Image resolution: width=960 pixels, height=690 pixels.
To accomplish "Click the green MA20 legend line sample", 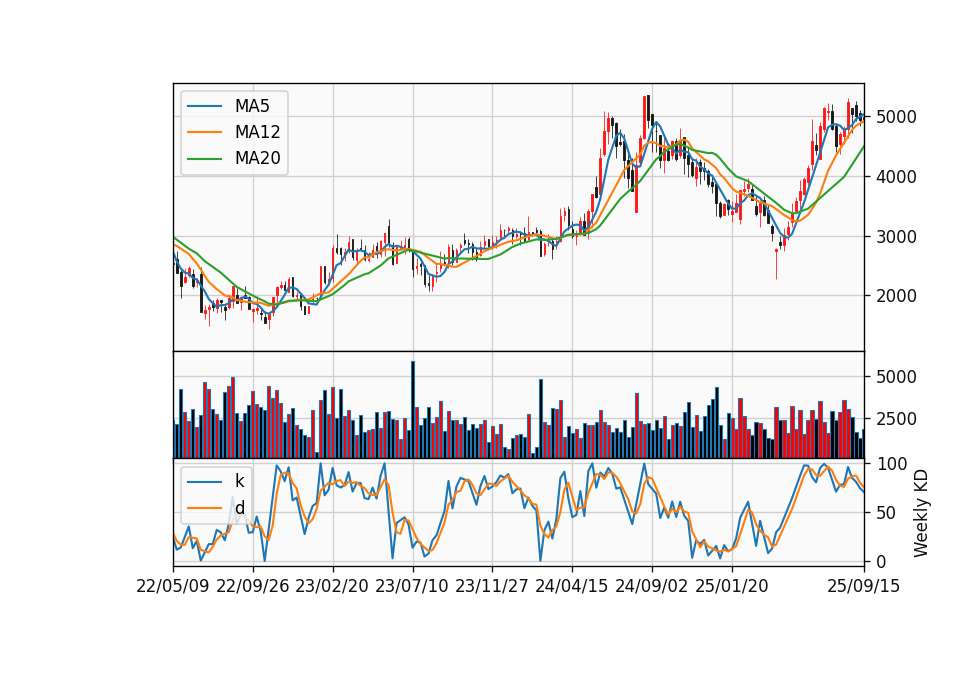I will tap(204, 159).
